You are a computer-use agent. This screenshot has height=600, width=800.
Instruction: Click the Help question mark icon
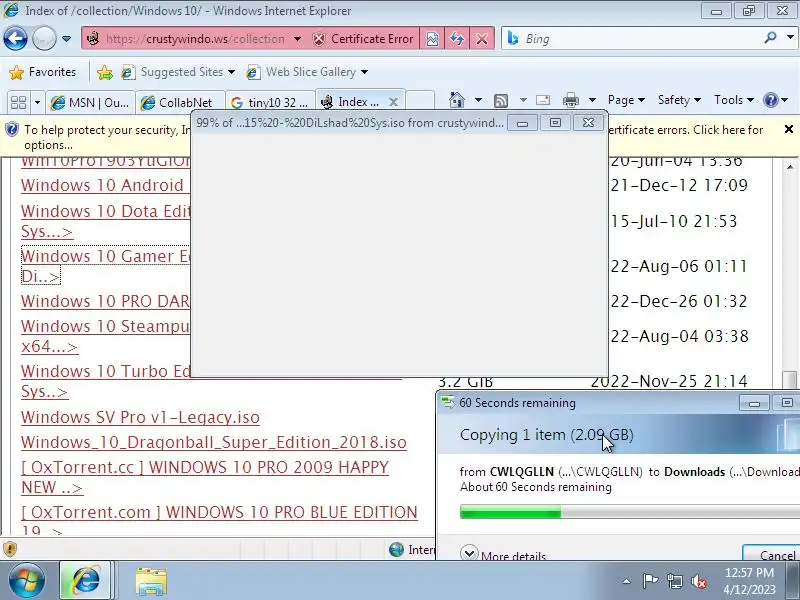pyautogui.click(x=770, y=100)
